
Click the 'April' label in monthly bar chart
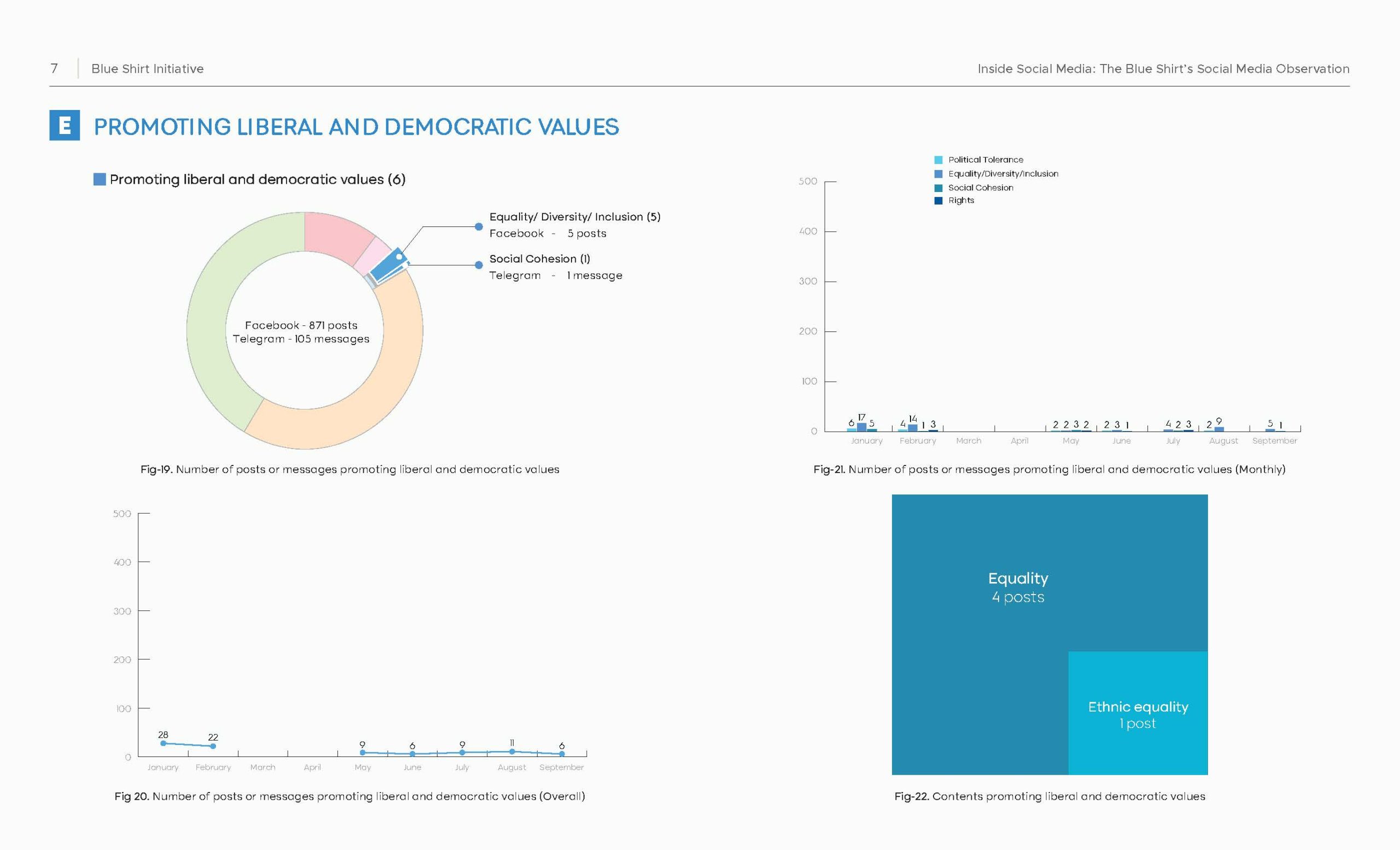[x=1019, y=440]
